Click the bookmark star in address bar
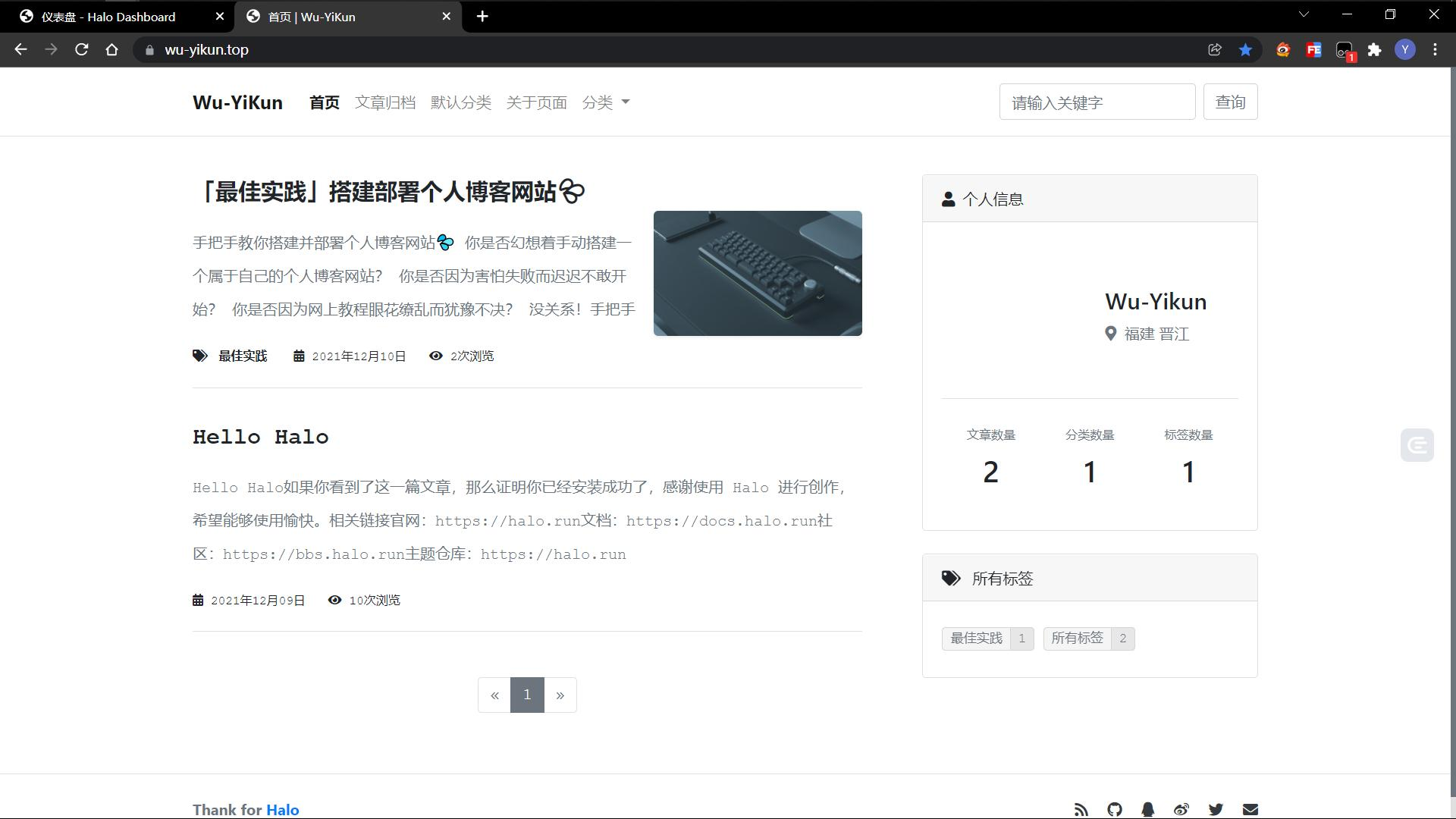The image size is (1456, 819). tap(1245, 49)
